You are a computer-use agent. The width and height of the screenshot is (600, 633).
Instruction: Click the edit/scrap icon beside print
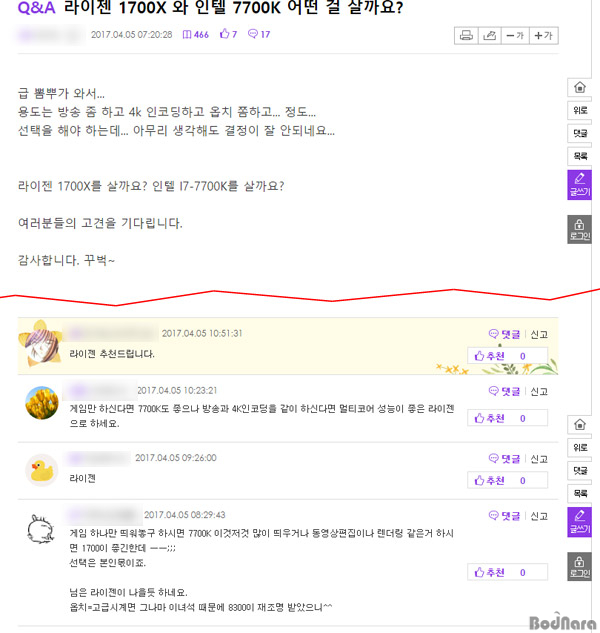(489, 36)
